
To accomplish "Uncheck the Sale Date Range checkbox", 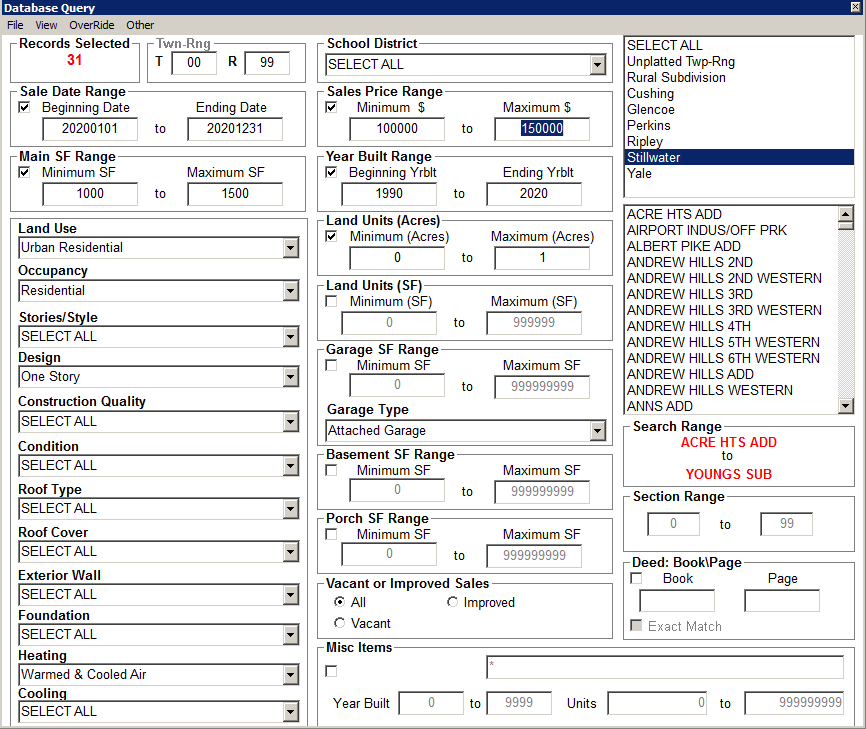I will (x=24, y=108).
